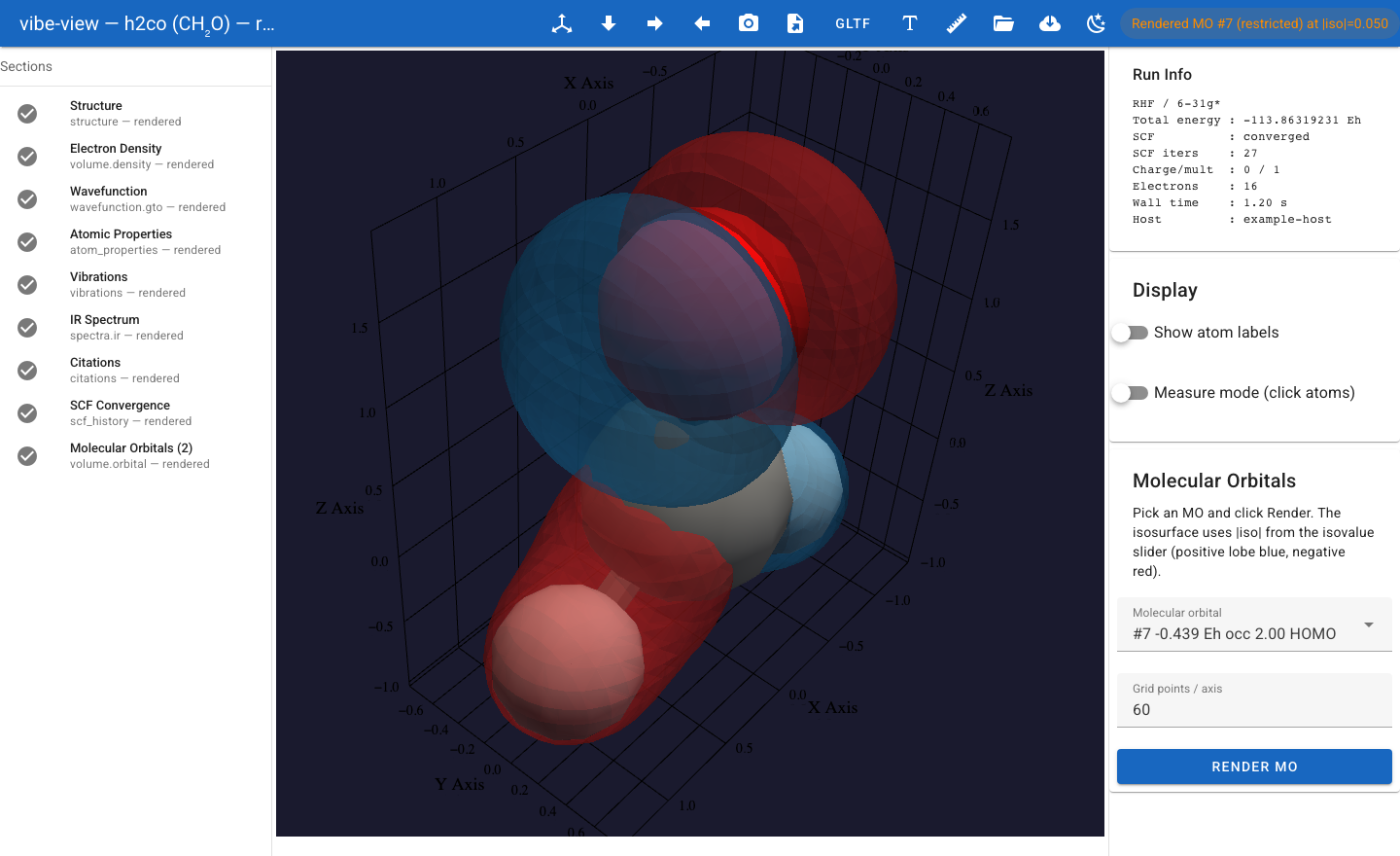
Task: Open the Citations section
Action: pos(135,371)
